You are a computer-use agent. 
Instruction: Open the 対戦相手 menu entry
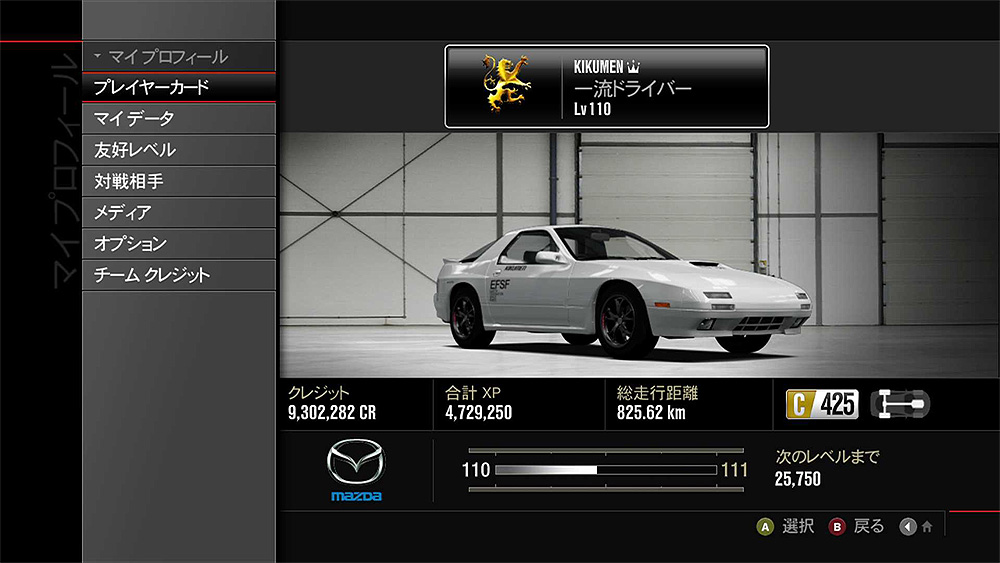(179, 181)
